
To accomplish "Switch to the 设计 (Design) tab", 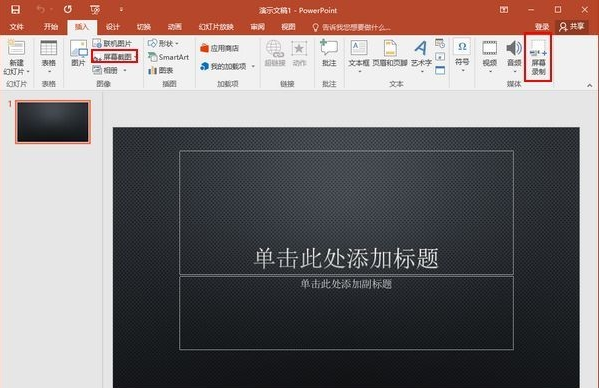I will point(113,27).
